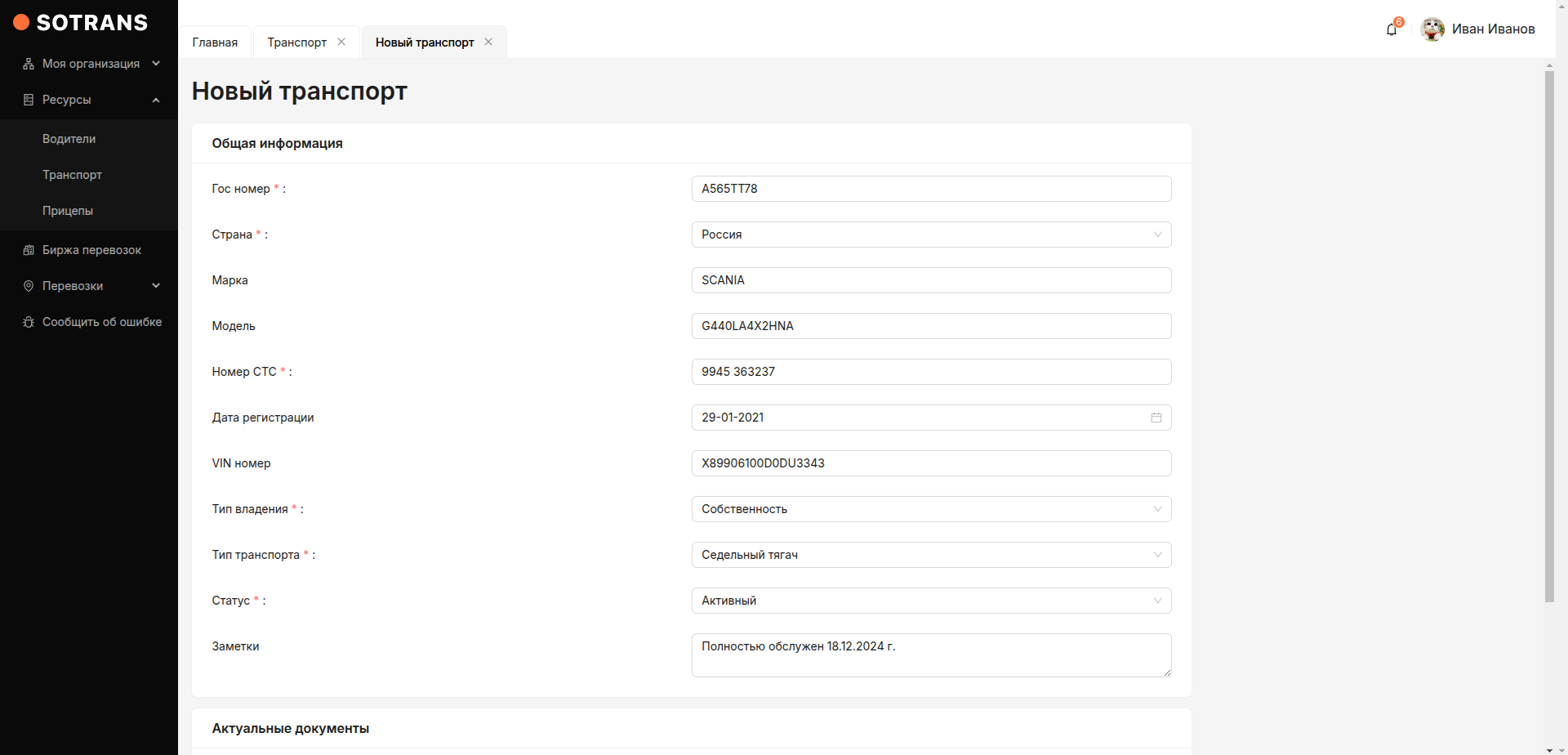
Task: Click the SOTRANS orange logo
Action: [21, 23]
